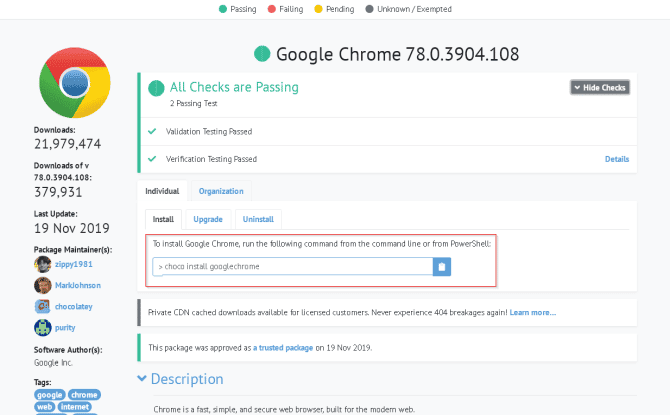Click the Description heading text
The image size is (670, 415).
point(187,379)
